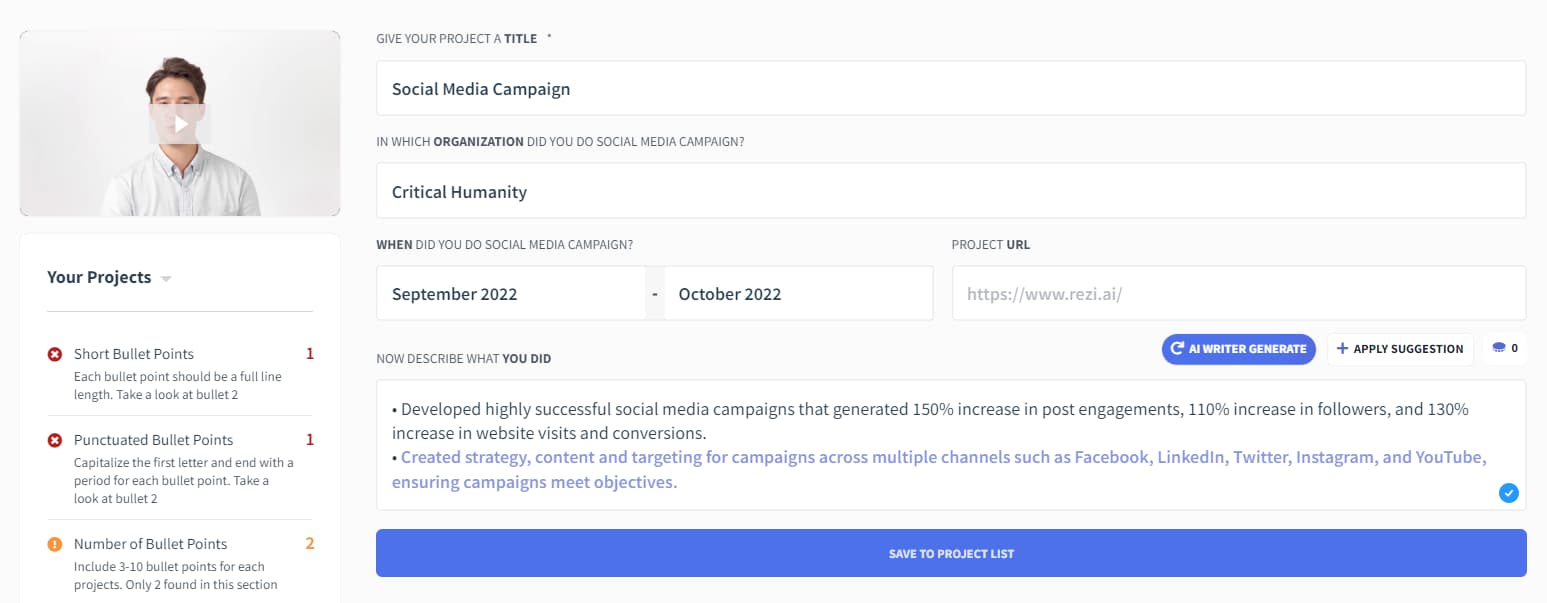Focus the project title input field
The width and height of the screenshot is (1547, 603).
click(x=950, y=89)
